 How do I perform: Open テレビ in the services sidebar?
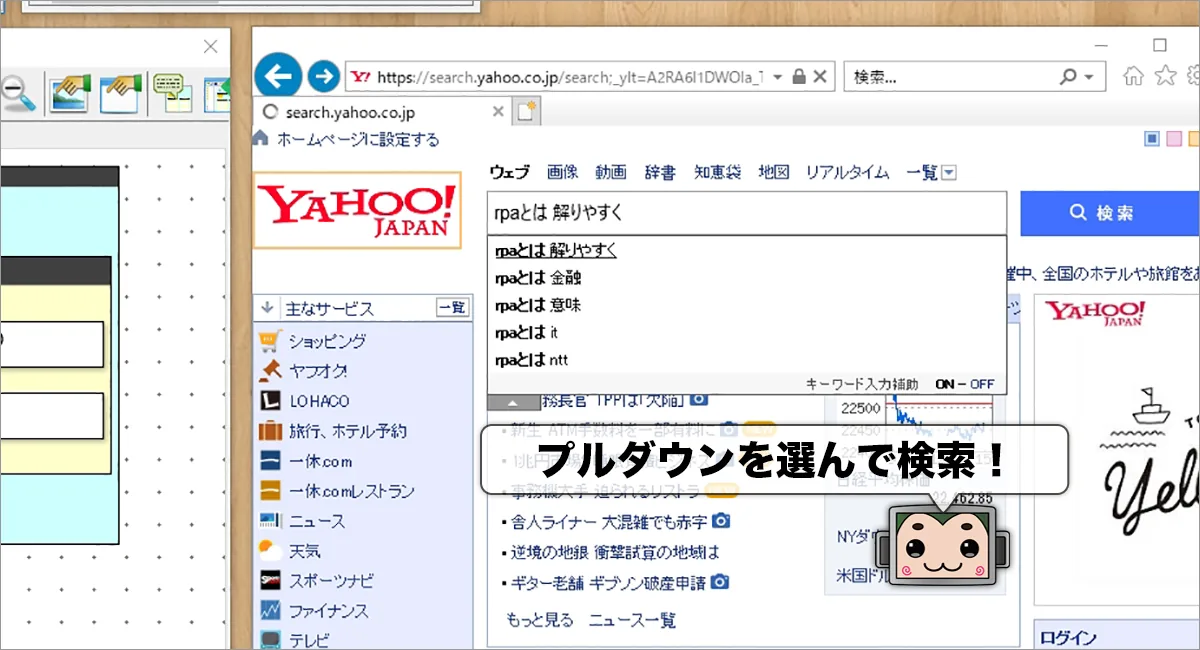[x=309, y=640]
